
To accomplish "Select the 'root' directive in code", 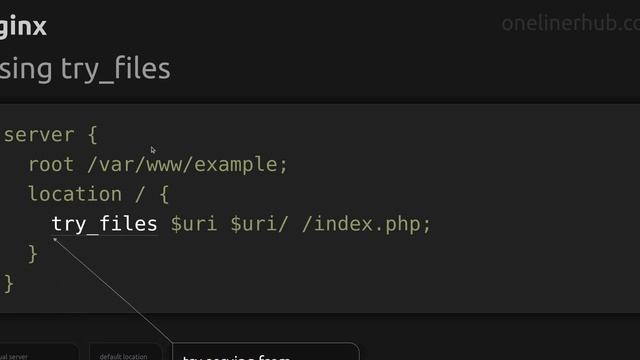I will [x=51, y=165].
